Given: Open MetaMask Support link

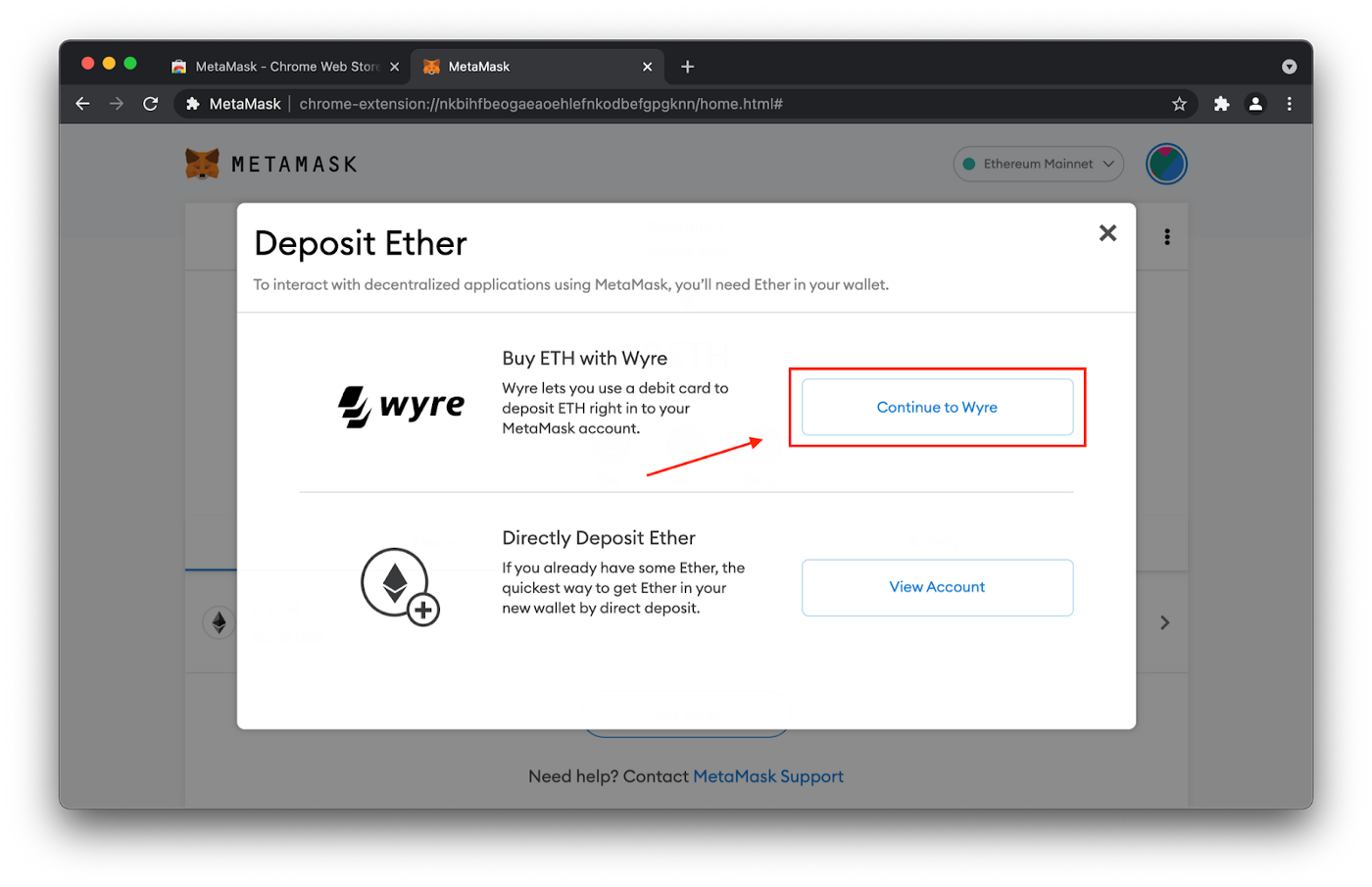Looking at the screenshot, I should click(768, 776).
